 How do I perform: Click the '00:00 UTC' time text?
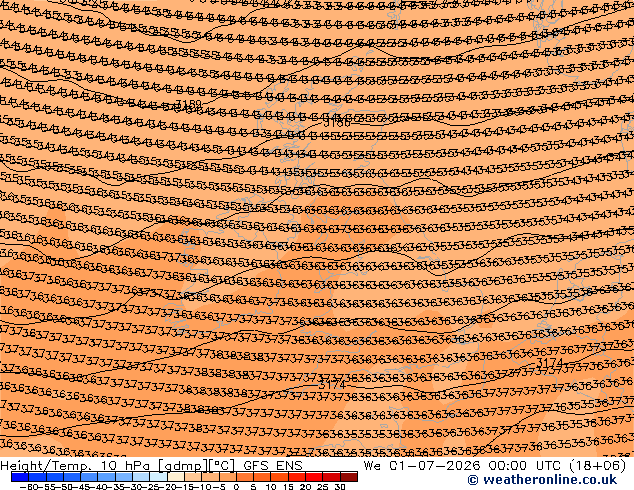point(522,465)
